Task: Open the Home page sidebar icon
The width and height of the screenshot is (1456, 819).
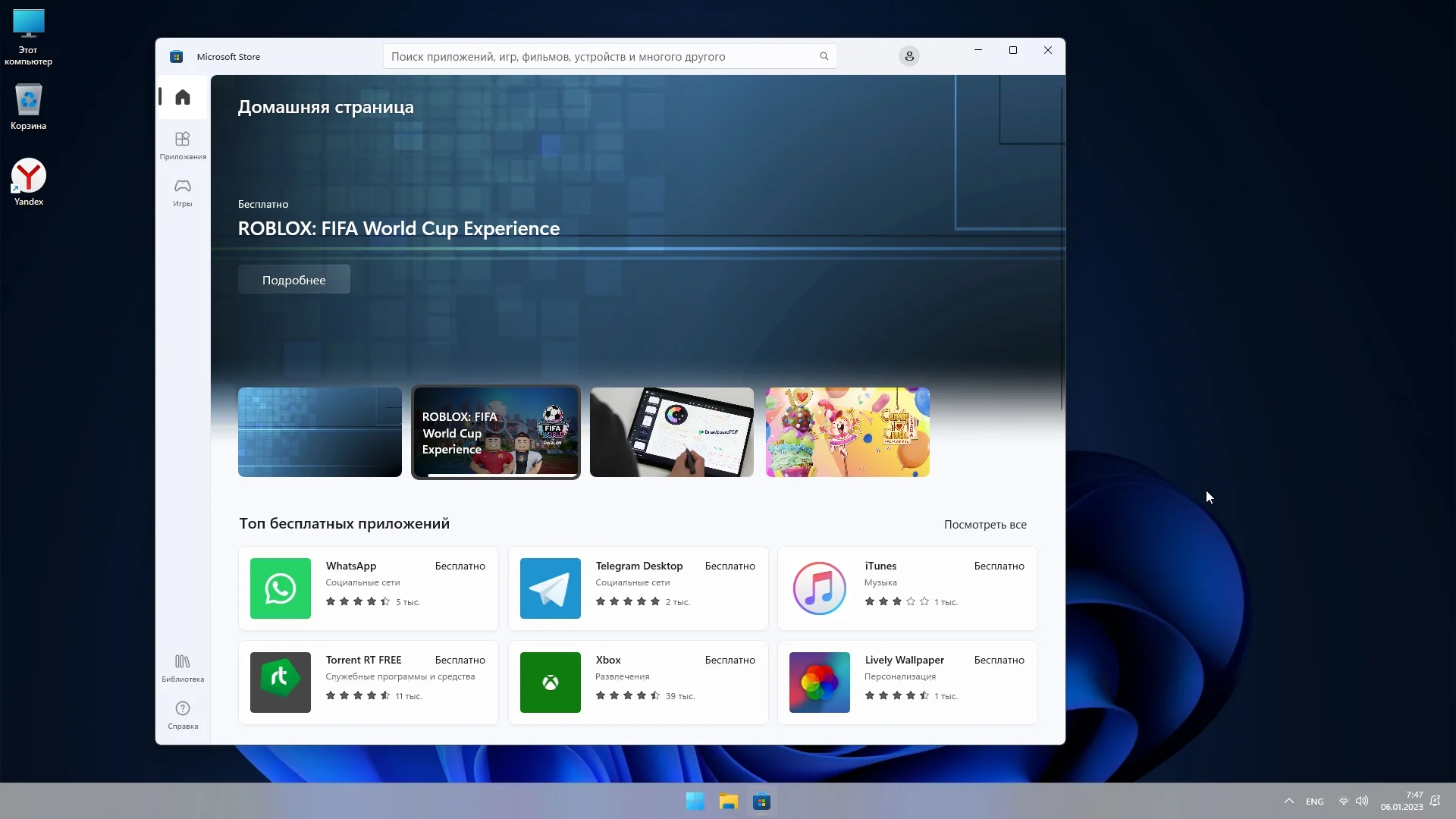Action: [x=182, y=97]
